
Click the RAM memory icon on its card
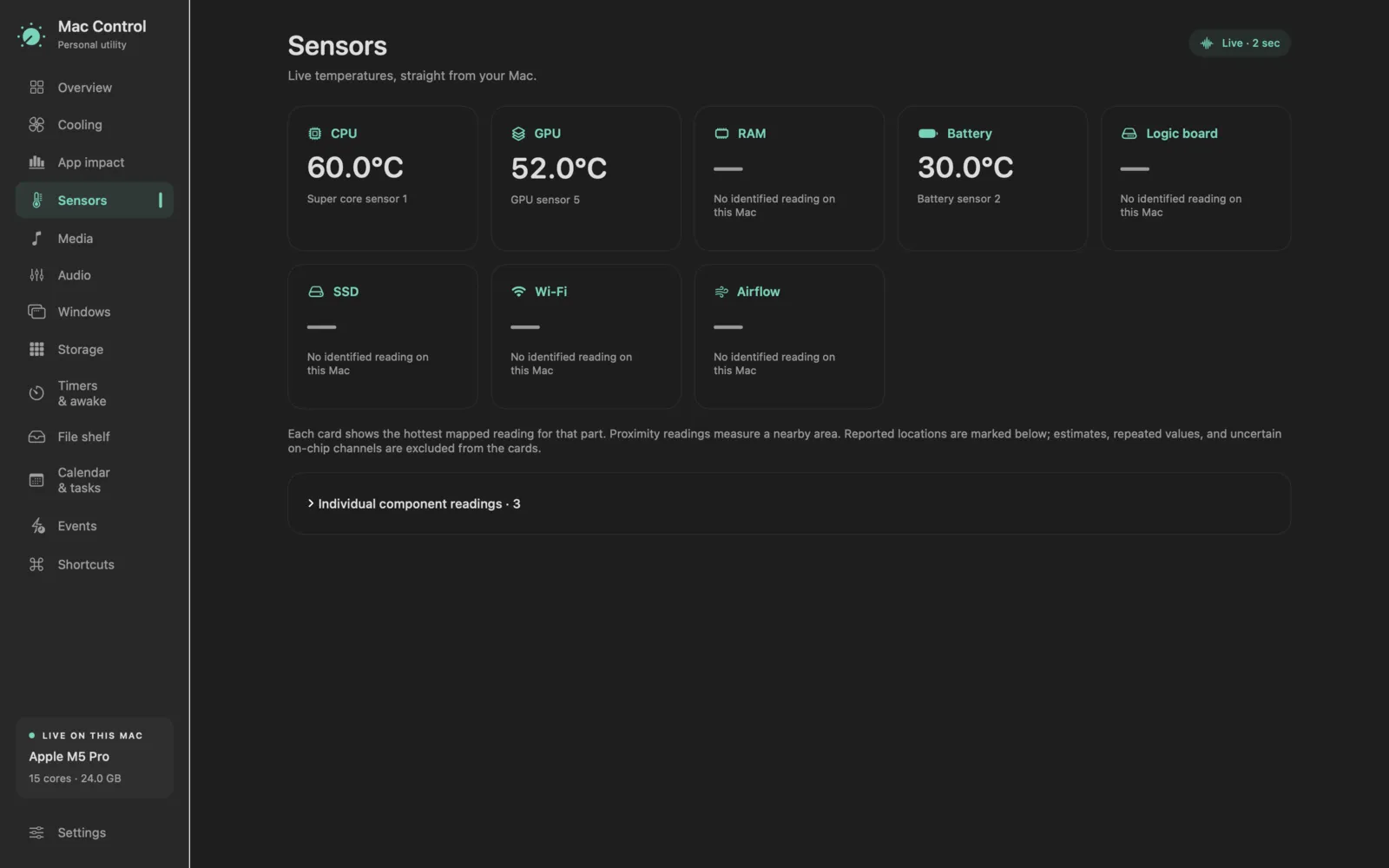(721, 134)
